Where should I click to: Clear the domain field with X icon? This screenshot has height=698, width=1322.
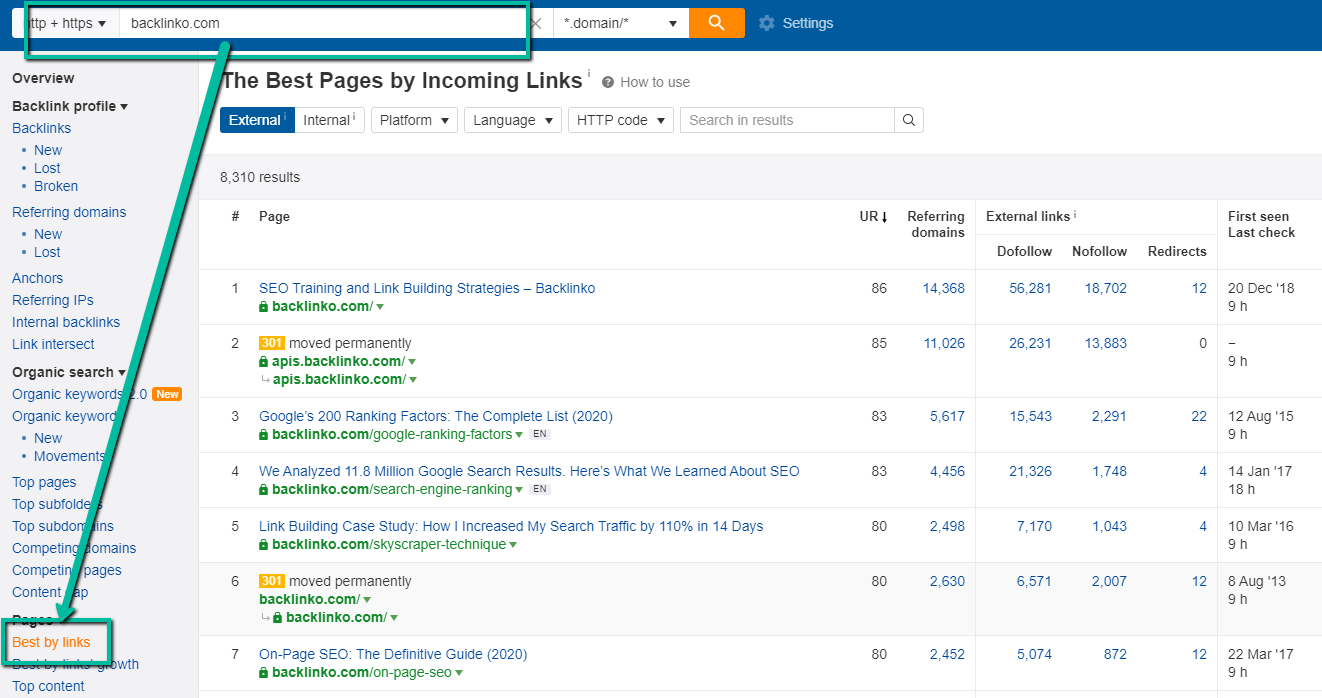tap(537, 23)
